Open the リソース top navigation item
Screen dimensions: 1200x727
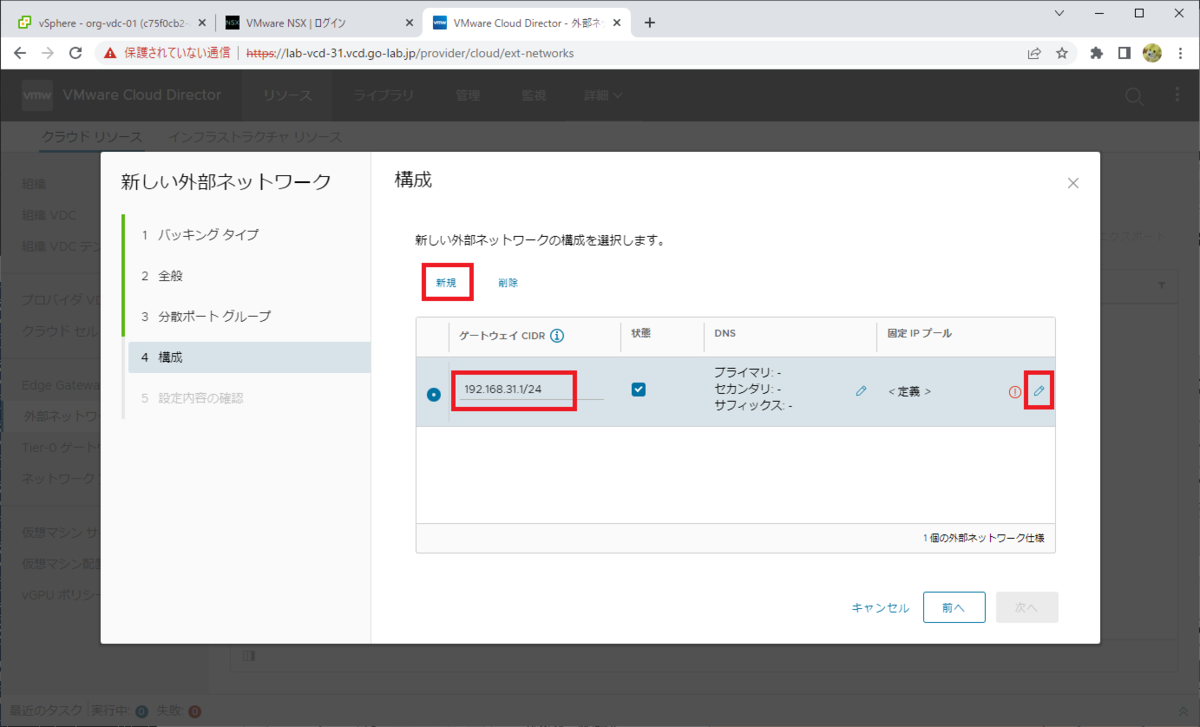click(288, 96)
